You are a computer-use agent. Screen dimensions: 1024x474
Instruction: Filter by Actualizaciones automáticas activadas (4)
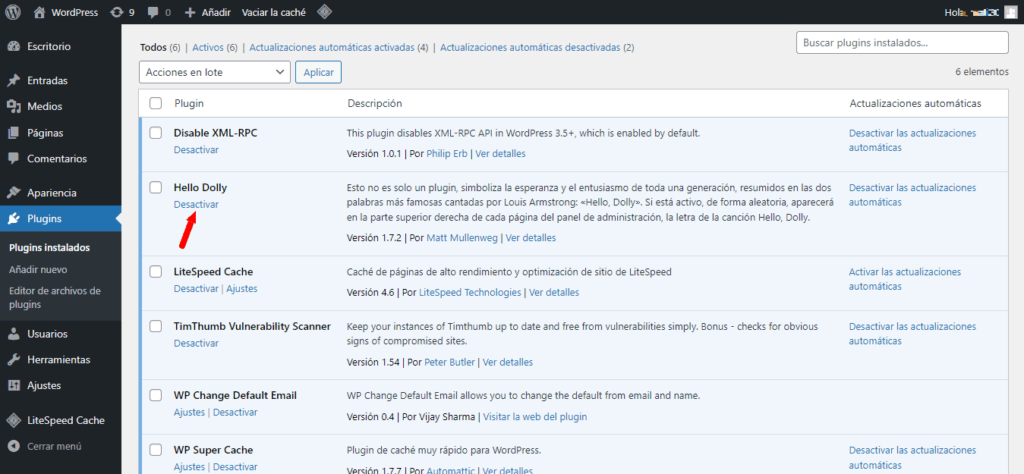(339, 48)
